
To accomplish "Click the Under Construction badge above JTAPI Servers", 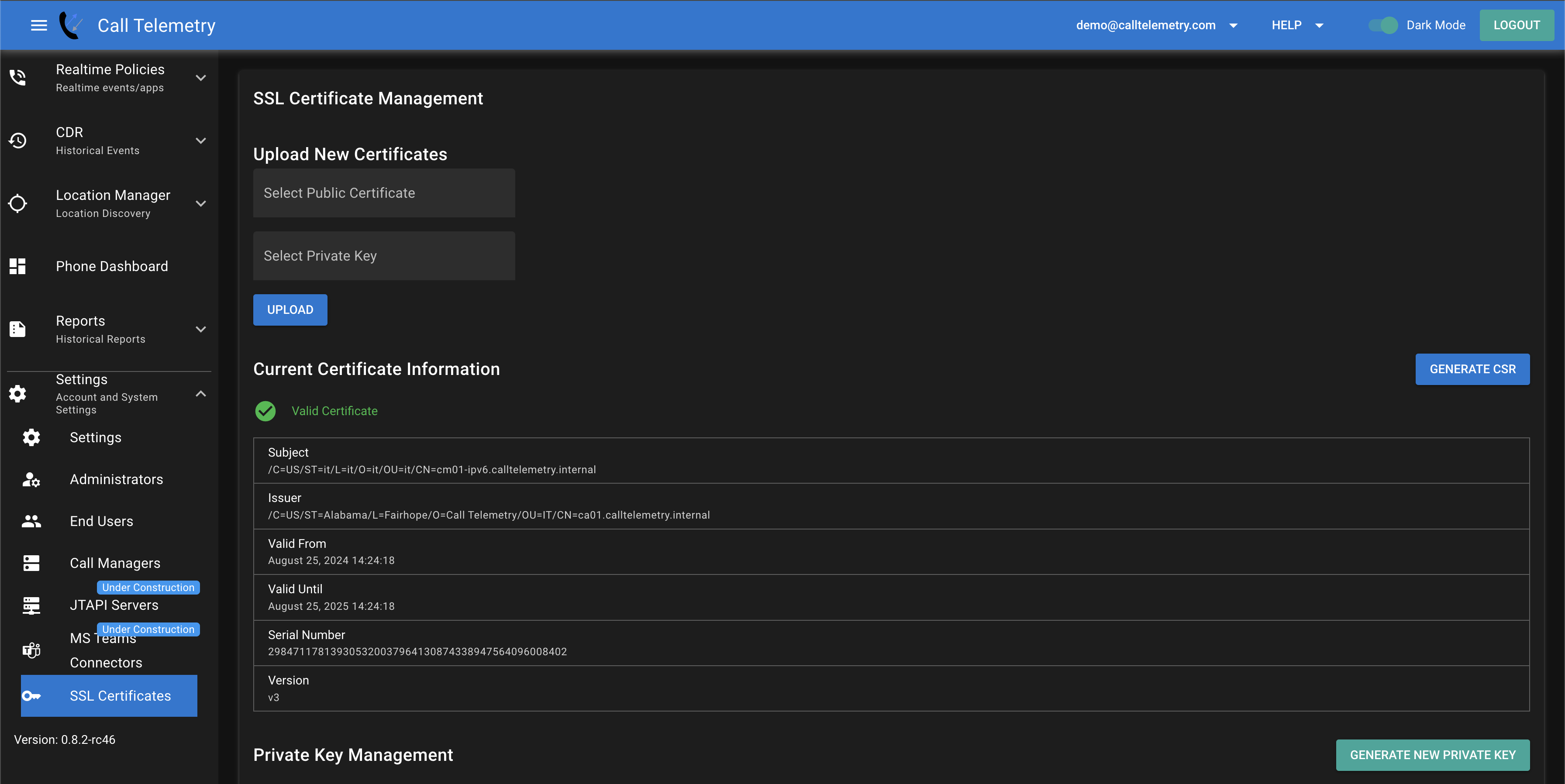I will click(x=148, y=587).
